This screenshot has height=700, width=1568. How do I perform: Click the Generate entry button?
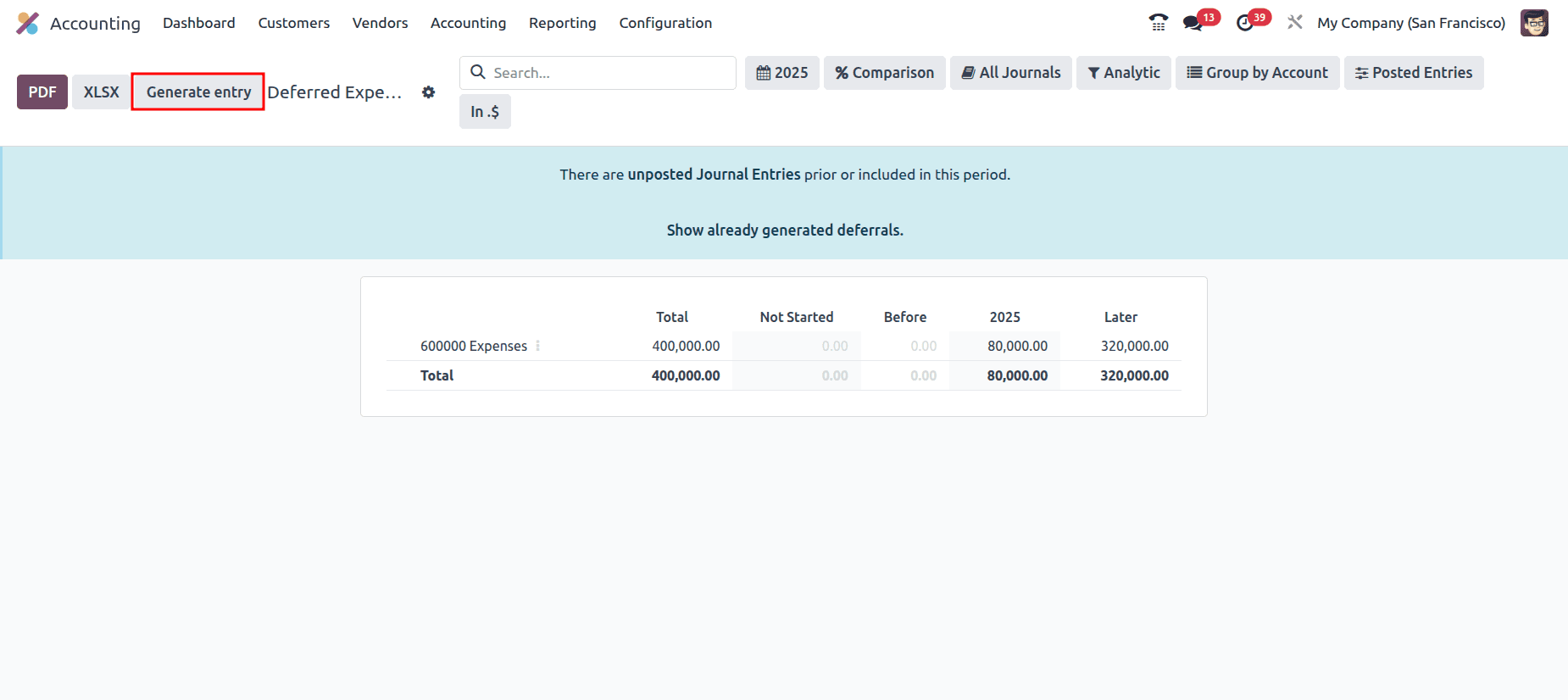tap(198, 92)
